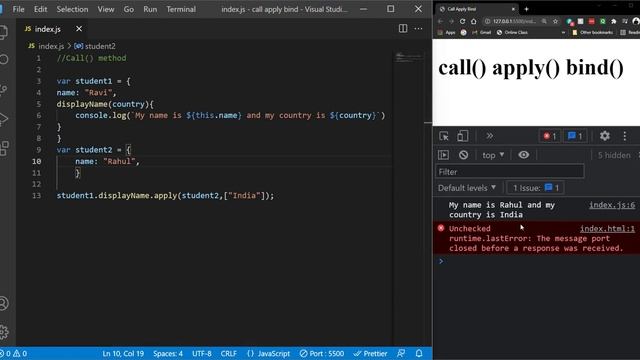Place cursor on line 13 apply call
640x360 pixels.
[165, 196]
